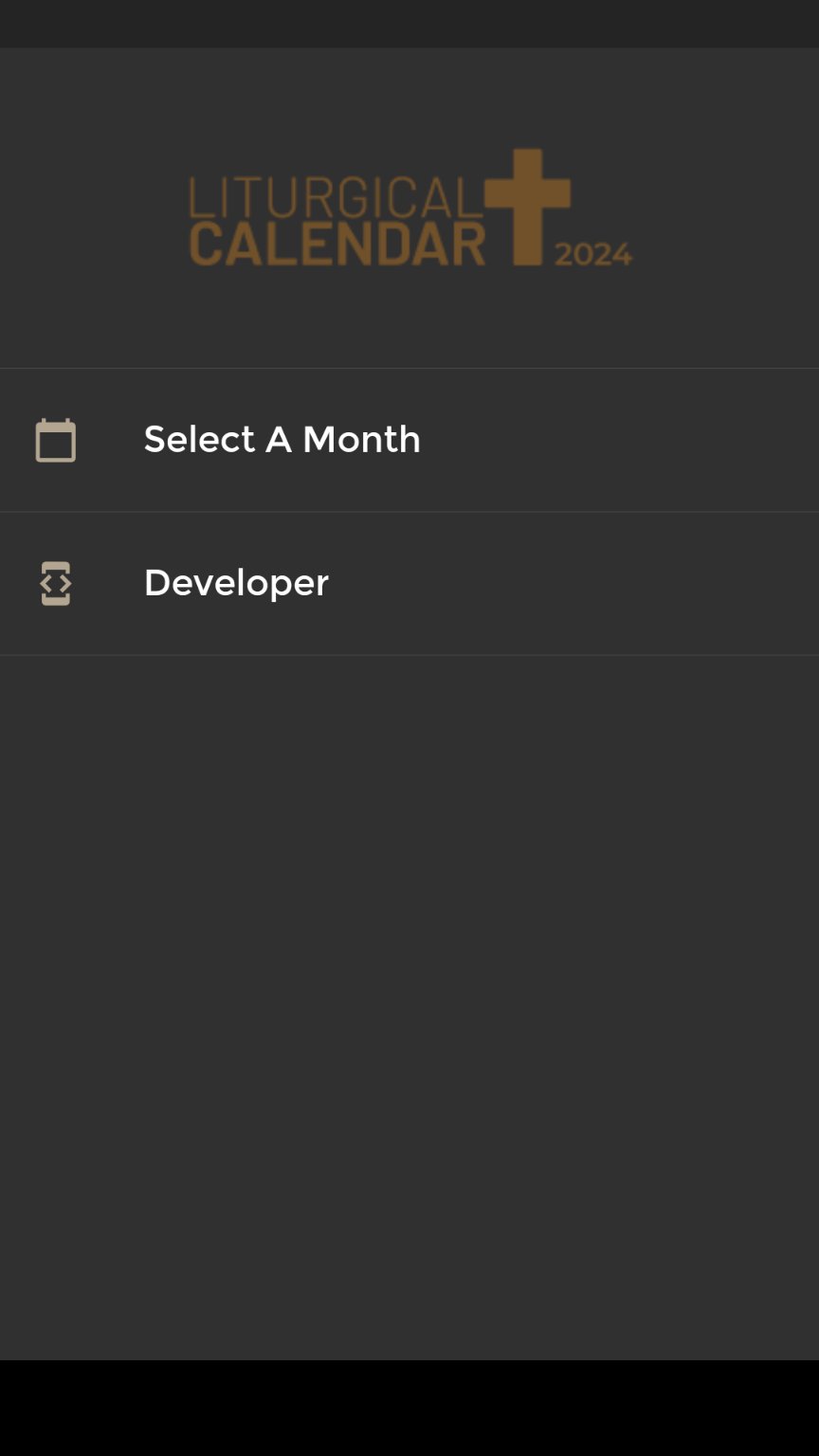Click the word LITURGICAL in the header
Viewport: 819px width, 1456px height.
click(x=336, y=197)
